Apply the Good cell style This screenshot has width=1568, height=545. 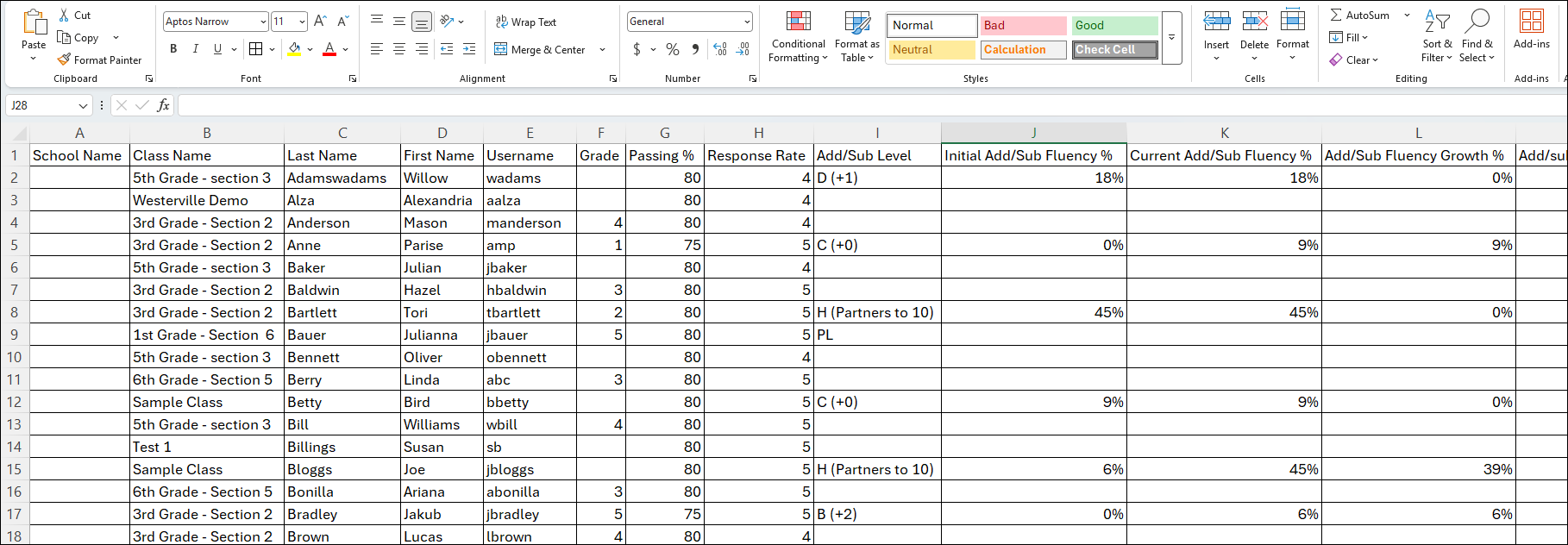[x=1115, y=25]
